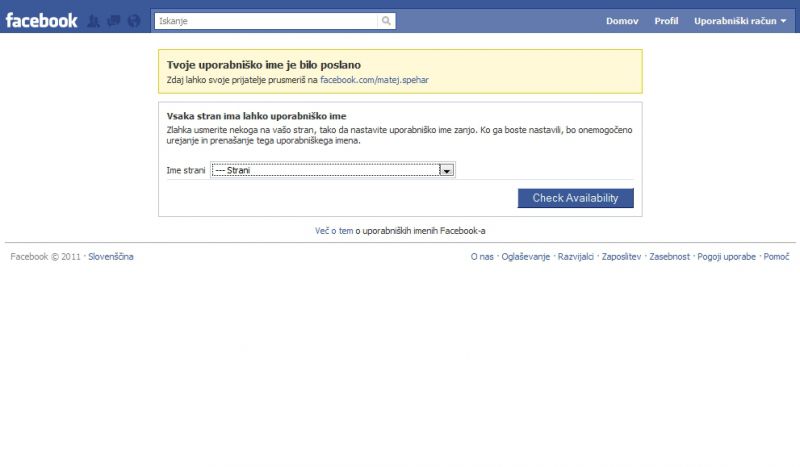This screenshot has height=467, width=800.
Task: Open the Pomoč footer link
Action: click(776, 257)
